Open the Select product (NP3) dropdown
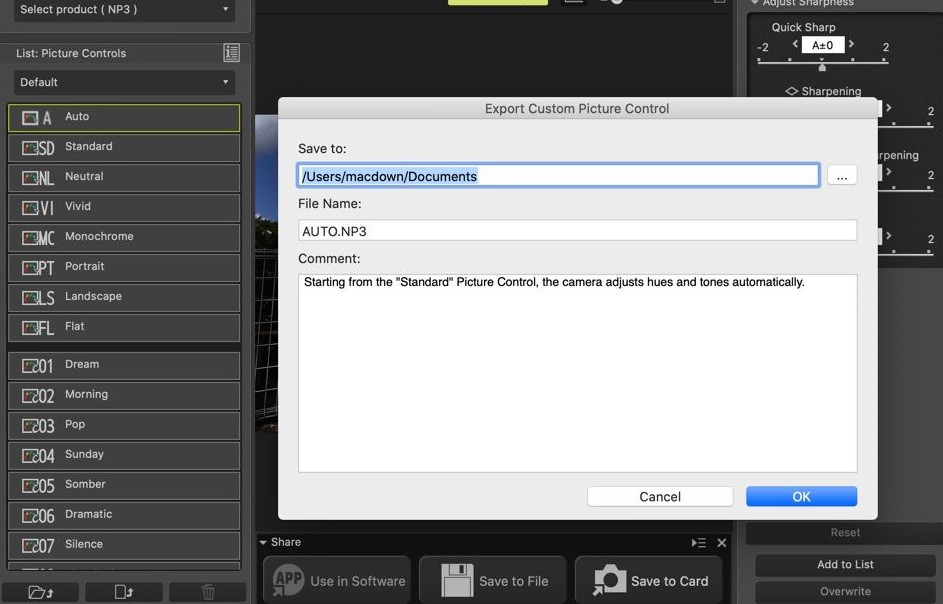This screenshot has width=943, height=604. 125,10
